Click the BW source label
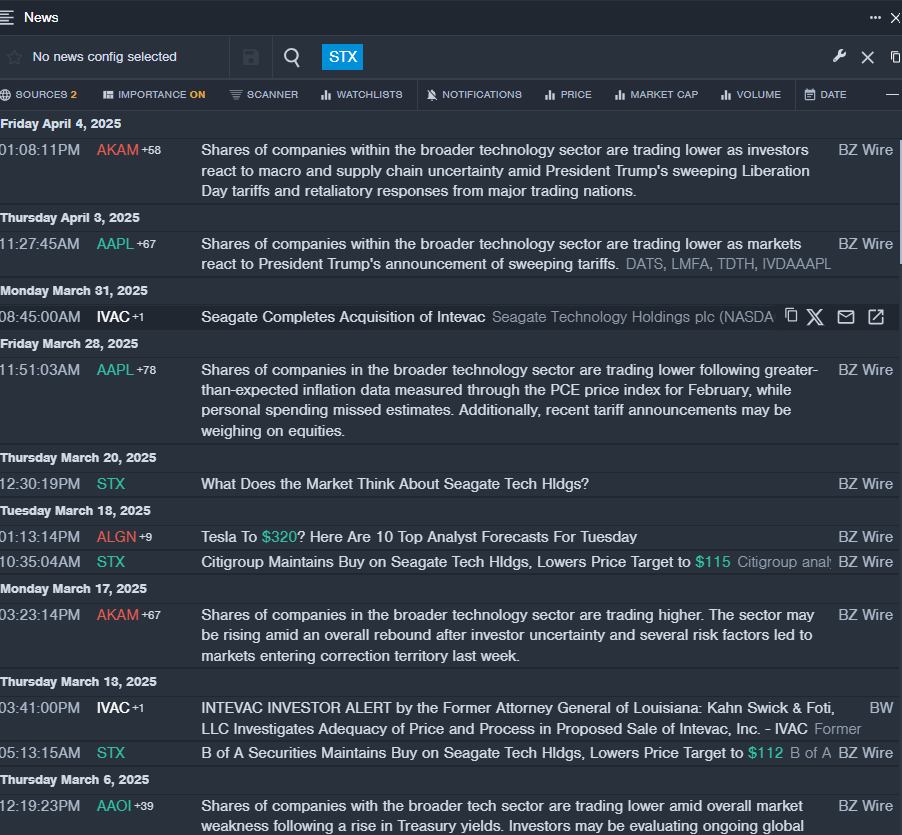Image resolution: width=902 pixels, height=835 pixels. tap(881, 708)
